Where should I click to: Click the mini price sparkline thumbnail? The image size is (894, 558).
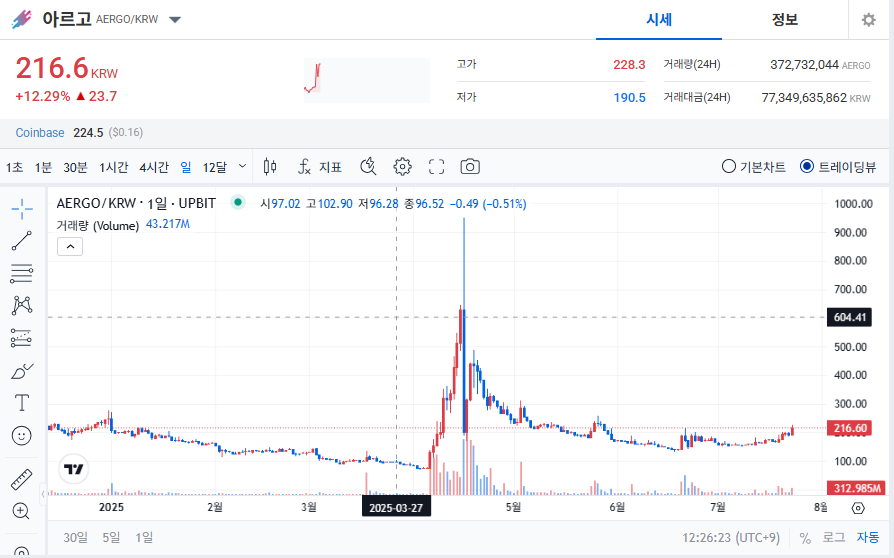point(367,80)
